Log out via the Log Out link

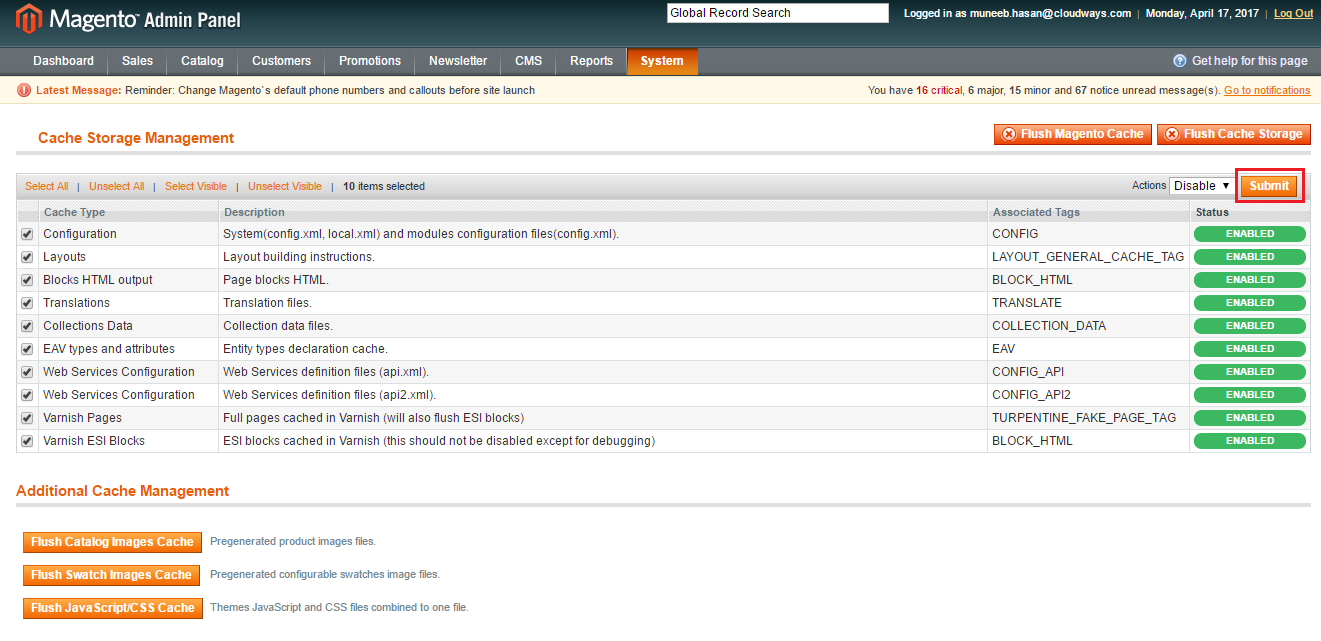(x=1294, y=13)
